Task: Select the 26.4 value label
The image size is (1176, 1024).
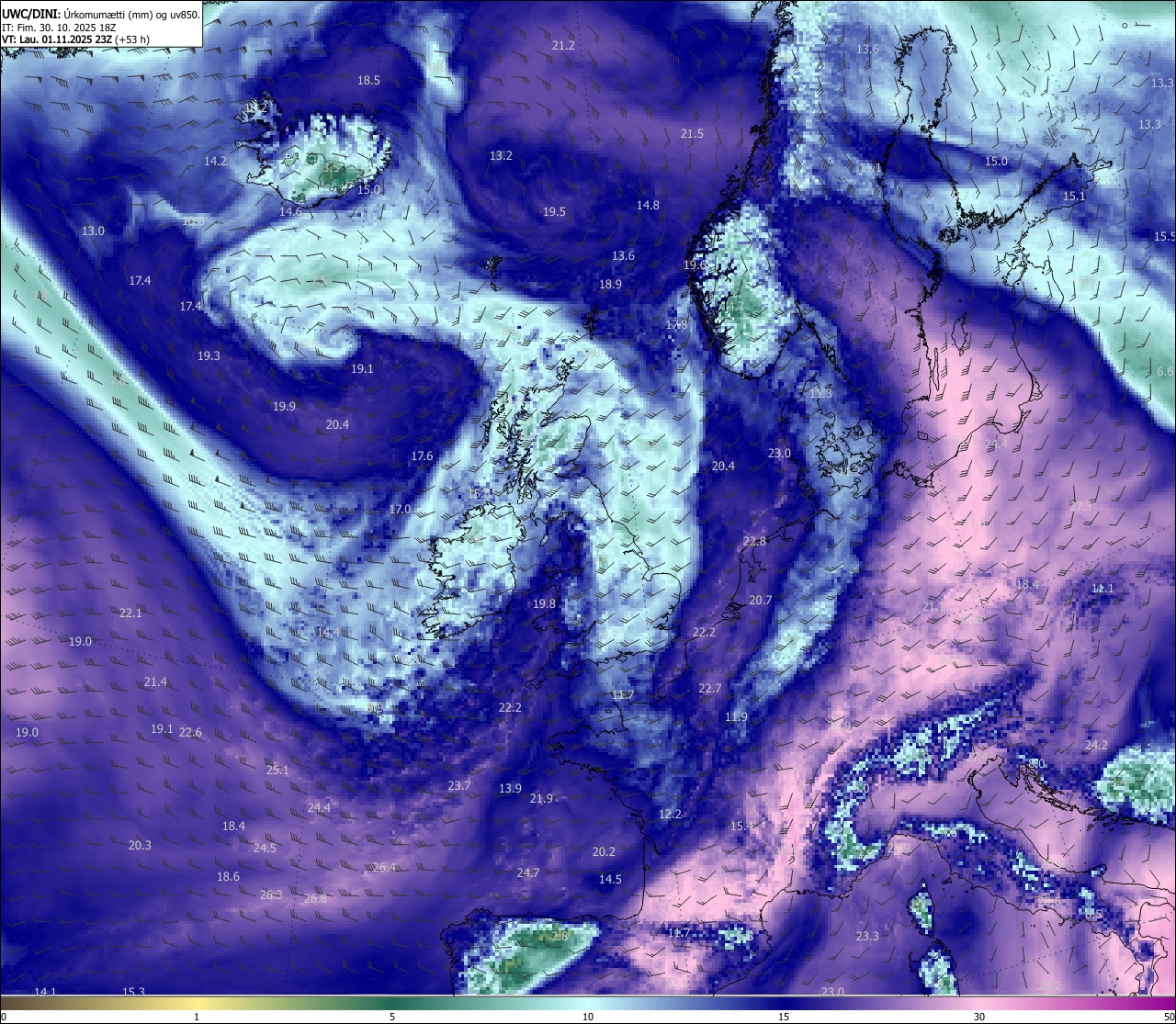Action: point(384,868)
